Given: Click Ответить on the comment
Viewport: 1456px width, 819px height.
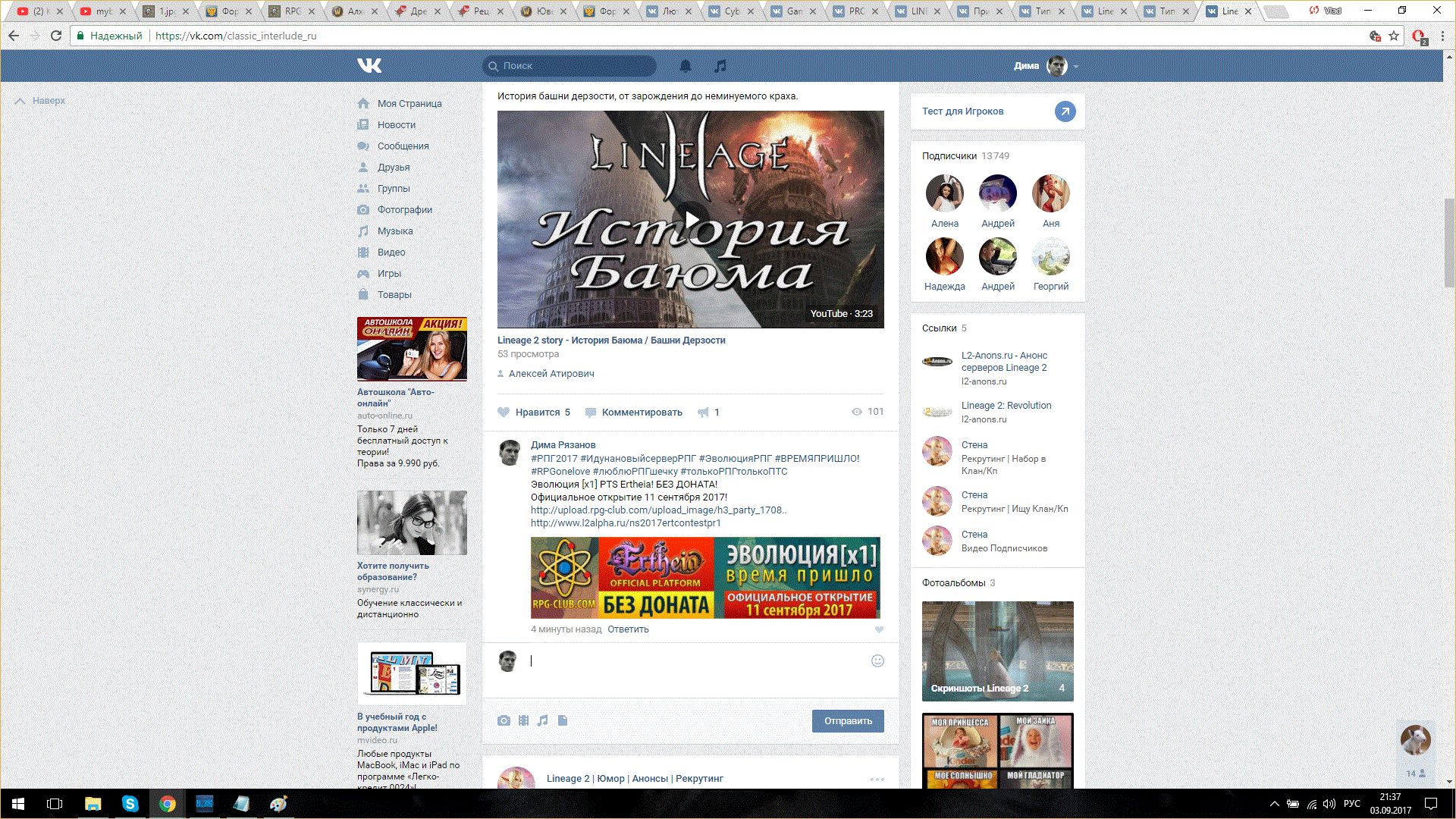Looking at the screenshot, I should click(628, 629).
